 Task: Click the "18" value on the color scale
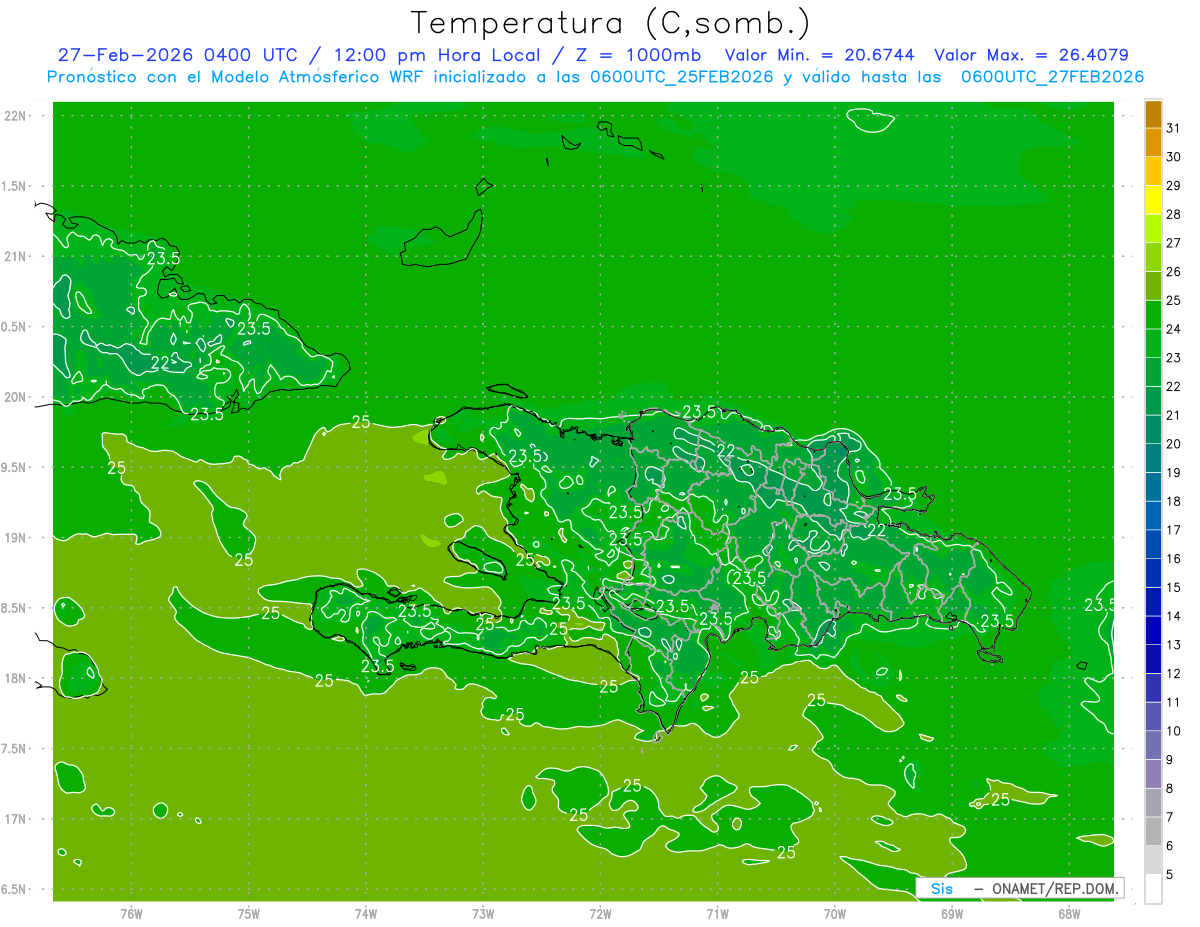[1174, 501]
